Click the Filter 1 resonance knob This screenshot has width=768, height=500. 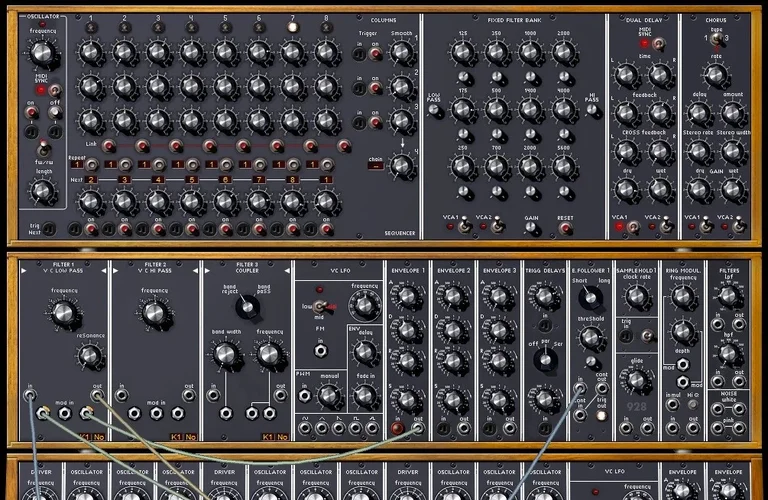pos(90,356)
